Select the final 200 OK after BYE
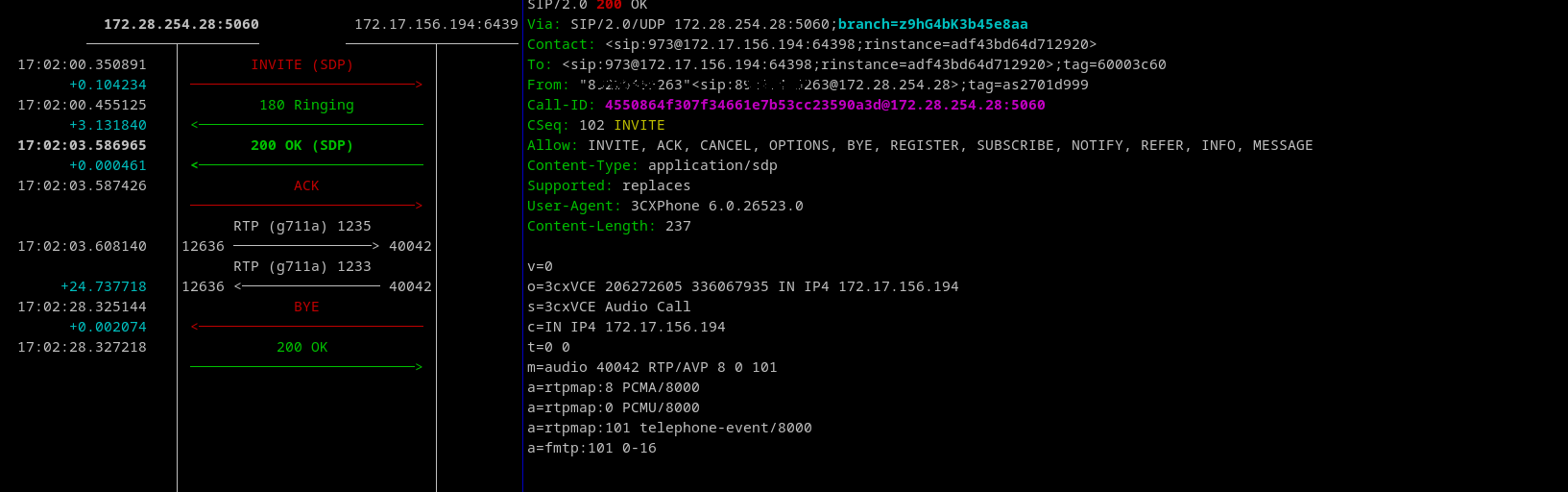The image size is (1568, 492). pos(302,348)
